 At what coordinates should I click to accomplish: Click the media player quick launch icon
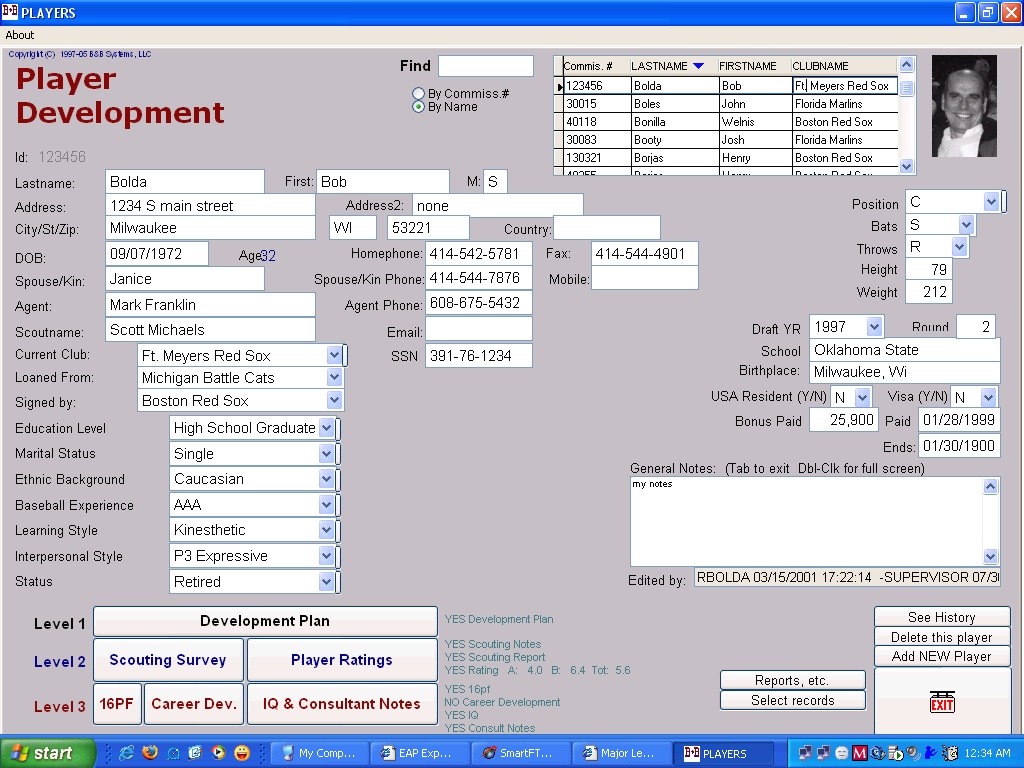[x=218, y=753]
